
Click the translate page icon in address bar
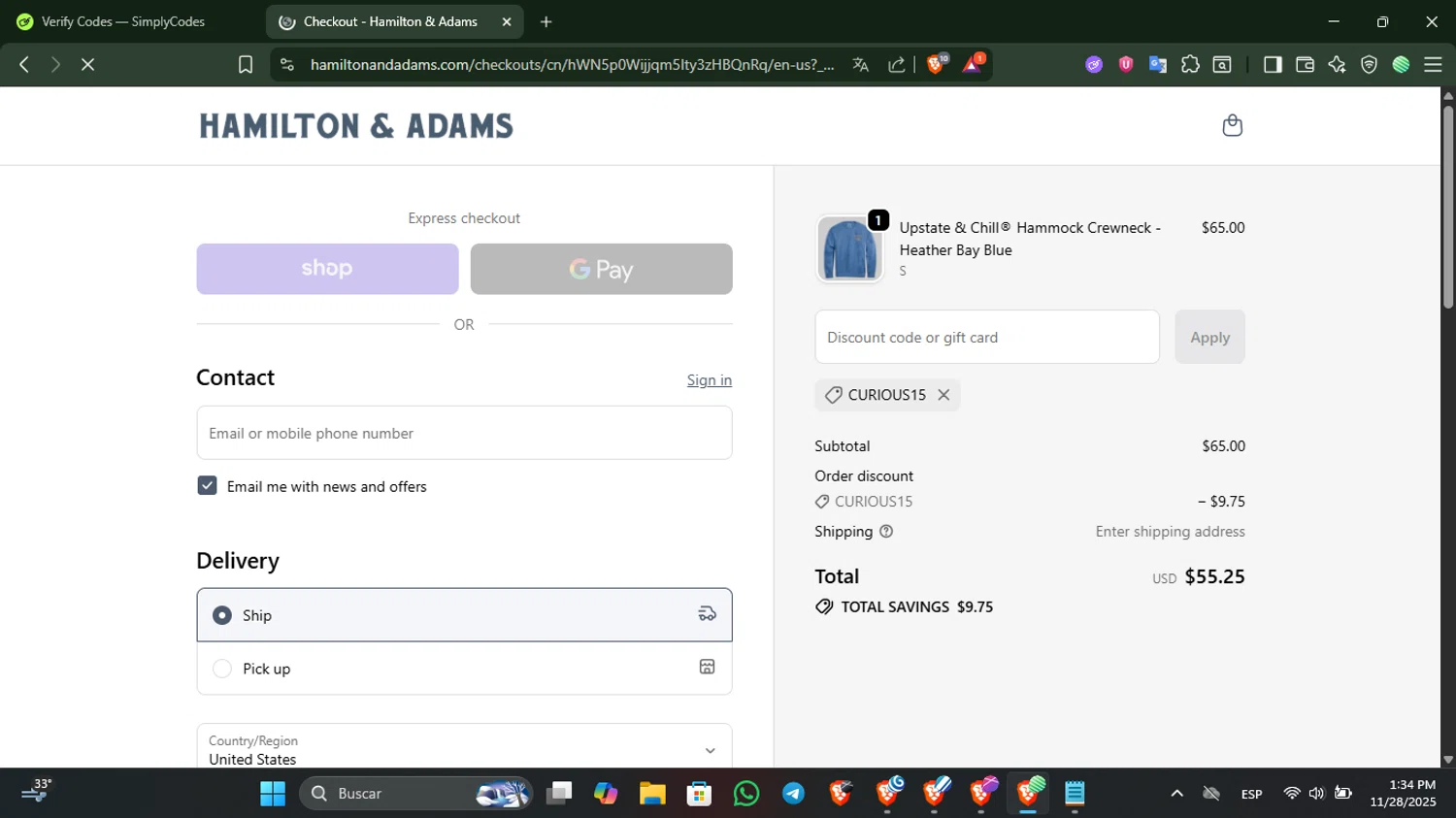coord(860,65)
